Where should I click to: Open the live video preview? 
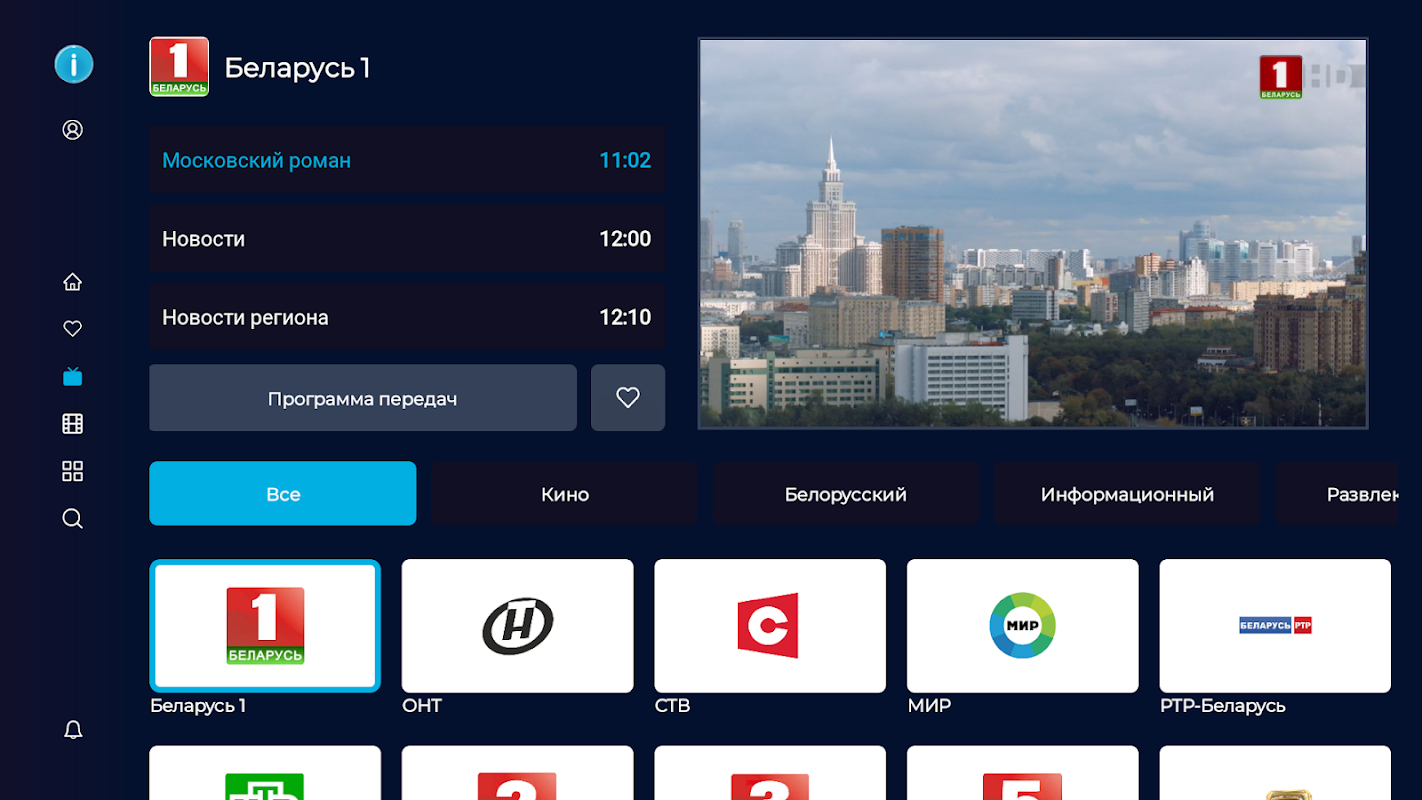coord(1033,234)
